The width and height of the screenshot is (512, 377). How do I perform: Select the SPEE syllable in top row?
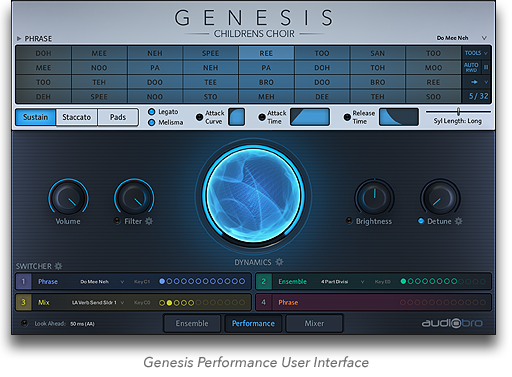(210, 53)
